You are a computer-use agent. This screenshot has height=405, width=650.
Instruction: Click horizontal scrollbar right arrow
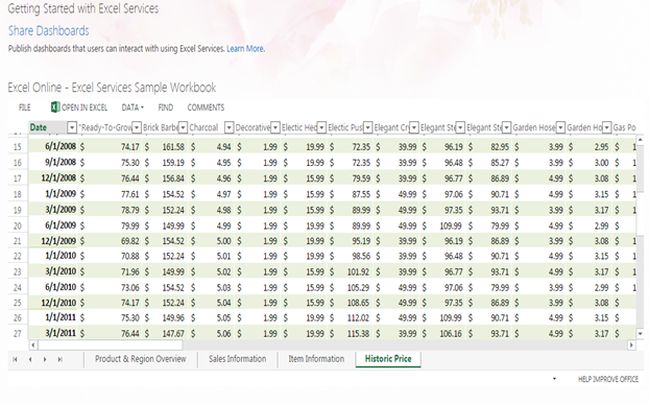click(x=631, y=345)
